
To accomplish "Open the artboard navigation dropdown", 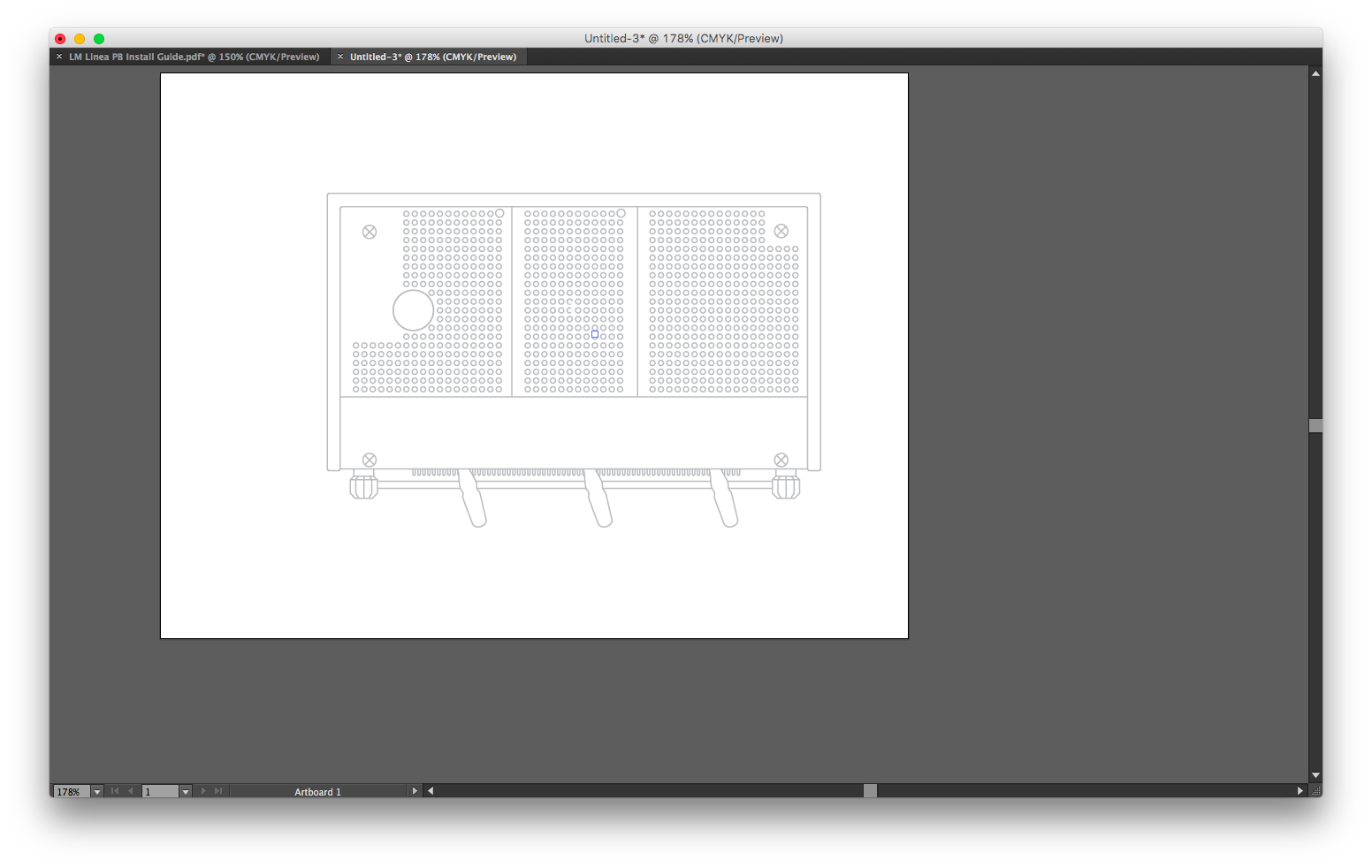I will [x=186, y=792].
